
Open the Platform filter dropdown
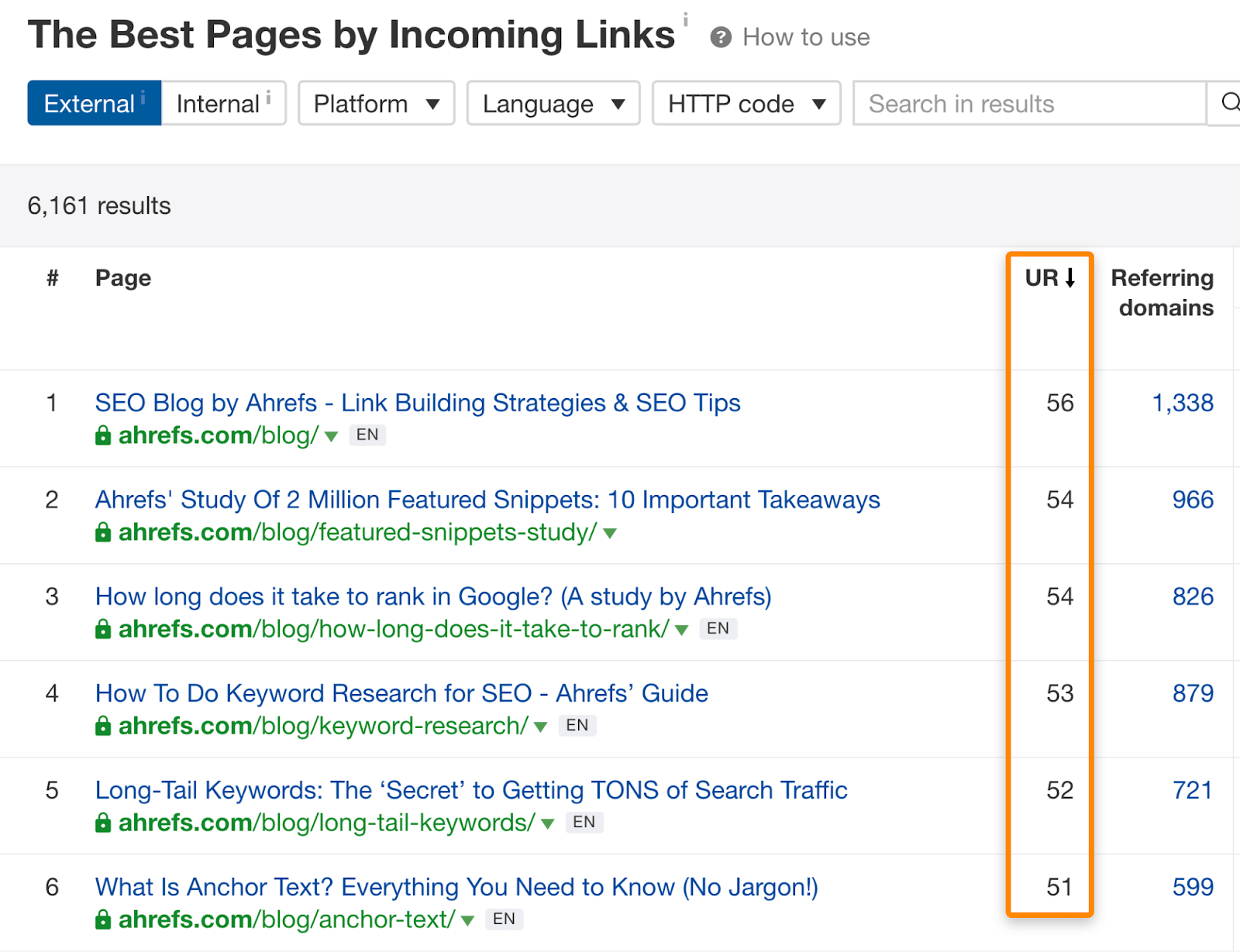376,103
